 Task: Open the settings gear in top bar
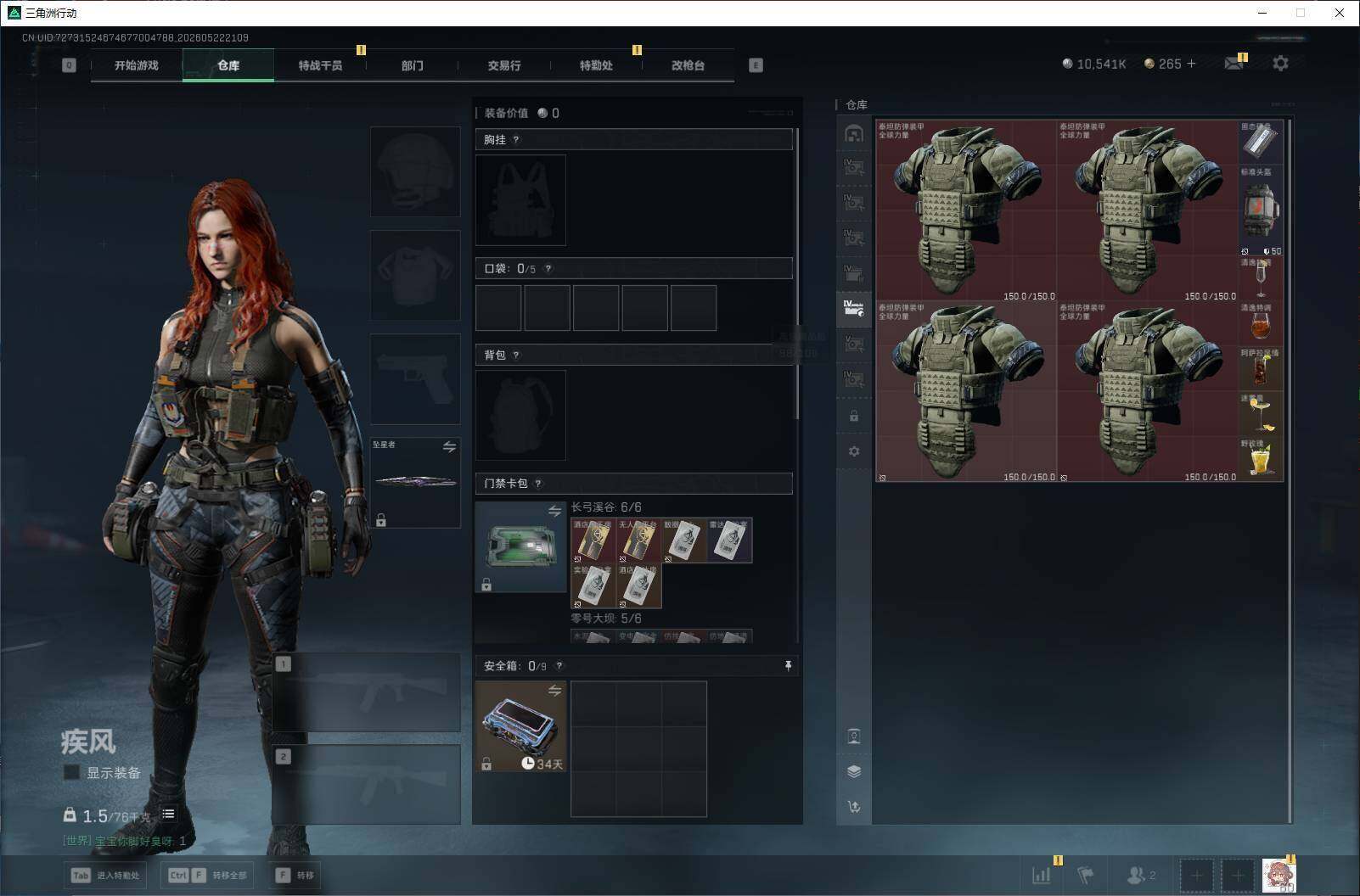tap(1280, 64)
